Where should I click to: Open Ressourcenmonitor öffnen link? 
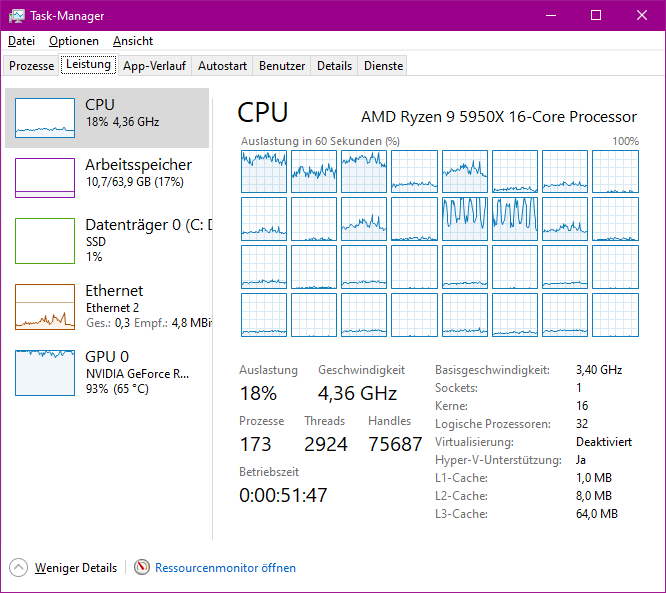coord(225,568)
